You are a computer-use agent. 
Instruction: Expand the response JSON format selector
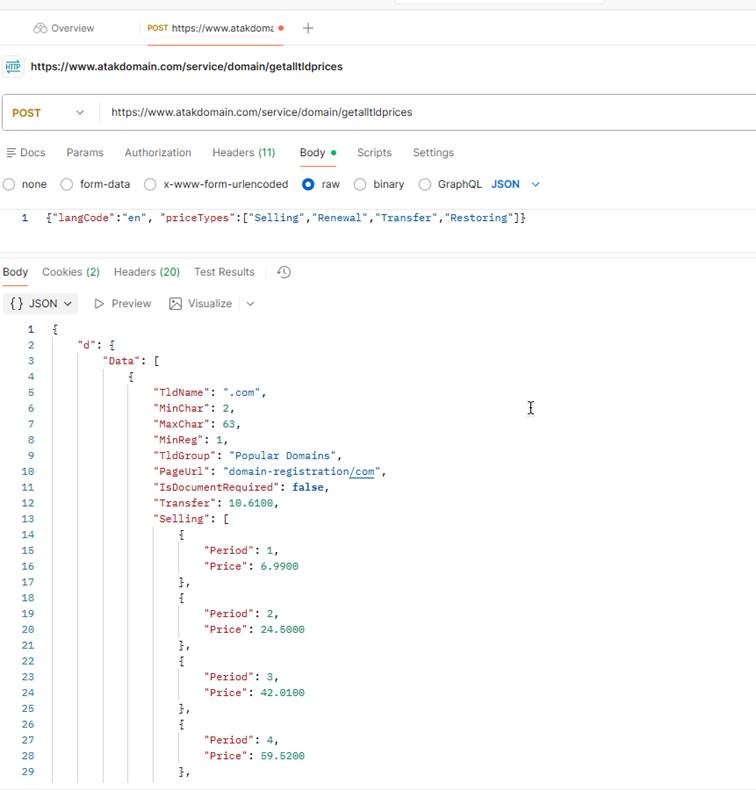point(41,304)
